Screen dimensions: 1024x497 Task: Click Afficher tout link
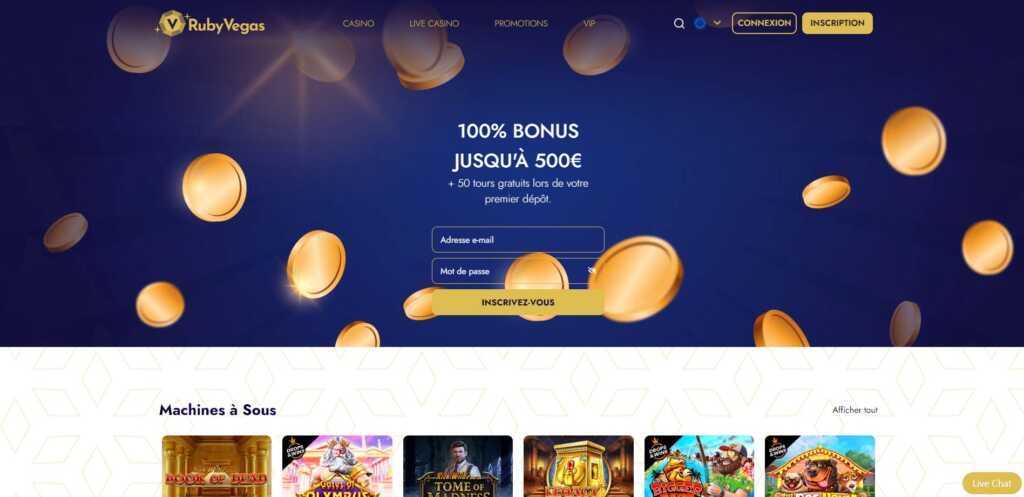tap(855, 410)
